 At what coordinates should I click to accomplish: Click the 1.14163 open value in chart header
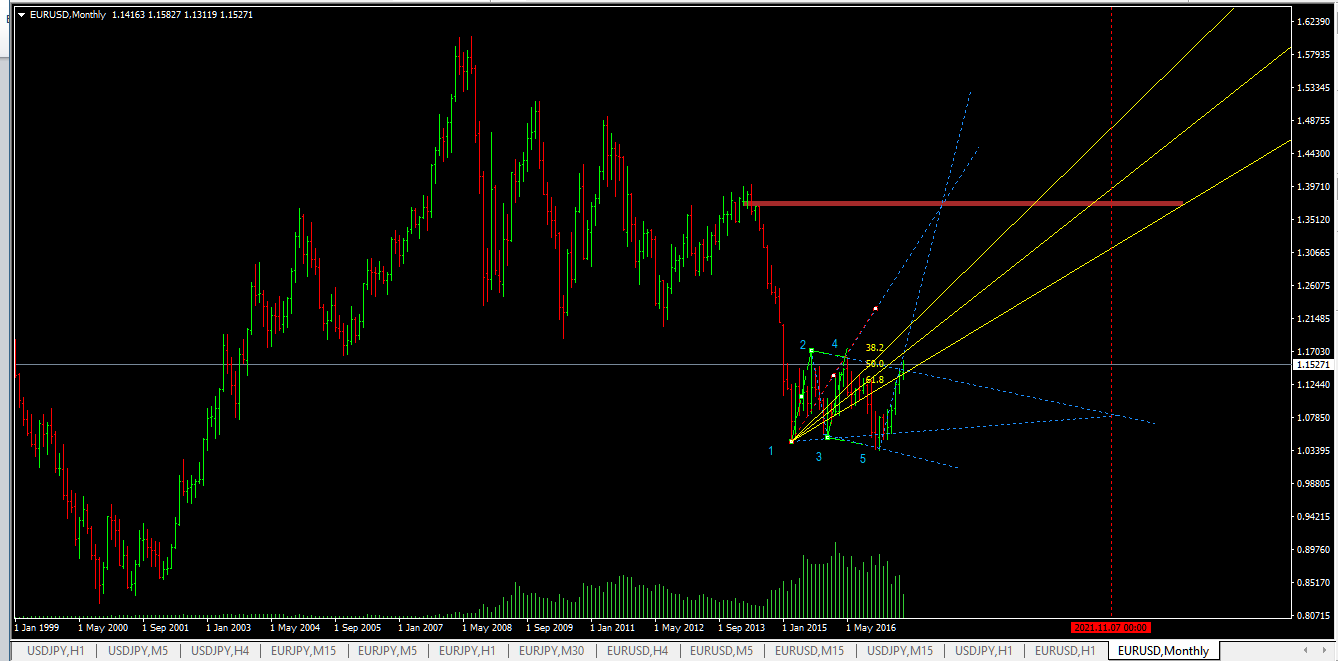click(129, 15)
